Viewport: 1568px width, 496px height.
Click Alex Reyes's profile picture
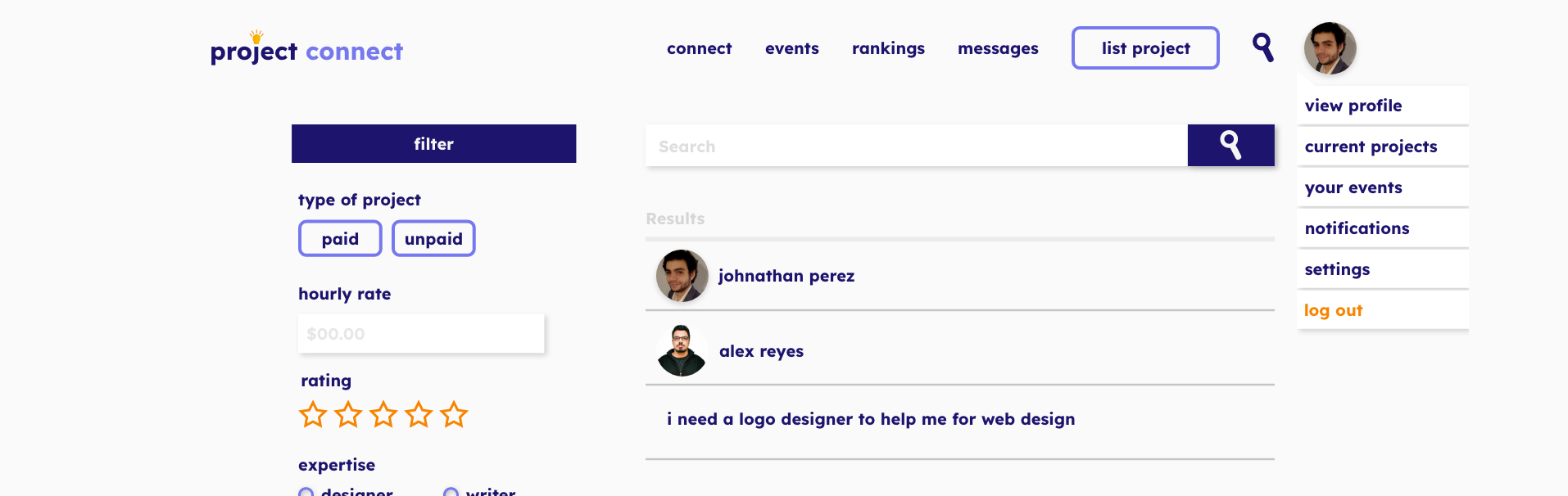(682, 351)
